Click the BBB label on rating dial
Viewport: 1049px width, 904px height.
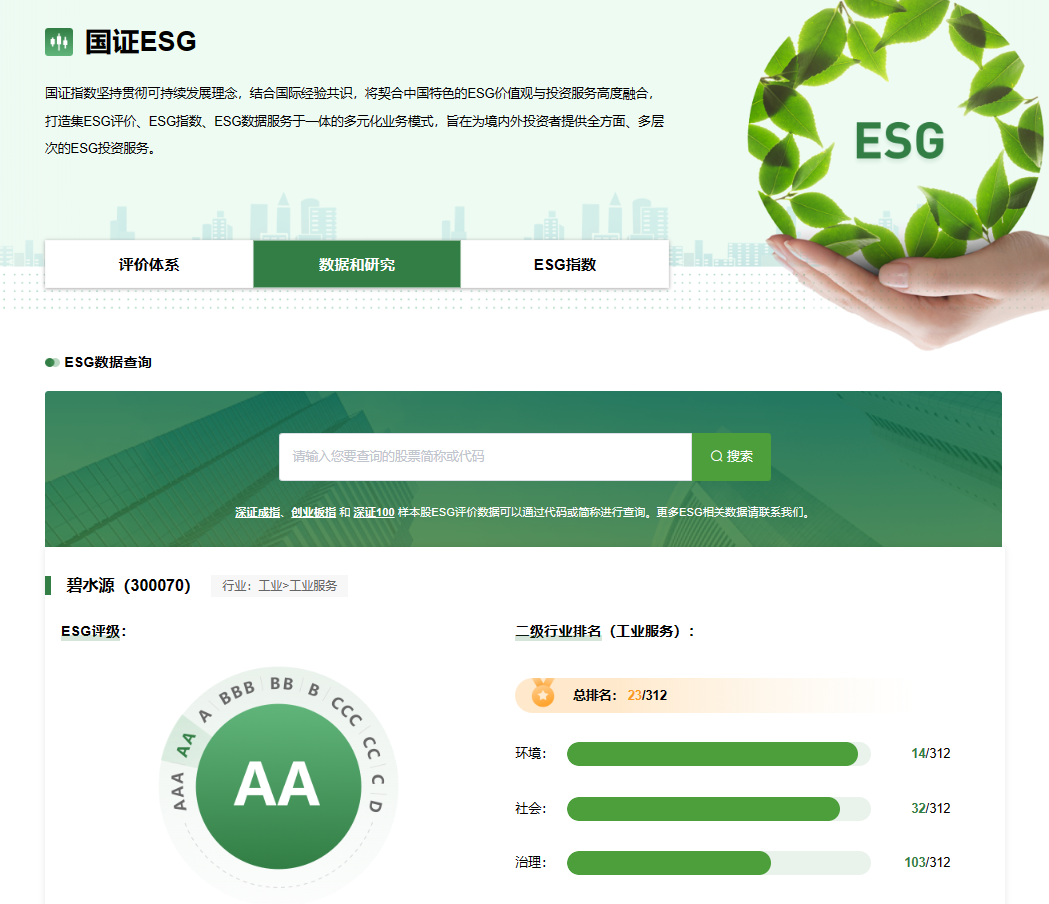(237, 693)
